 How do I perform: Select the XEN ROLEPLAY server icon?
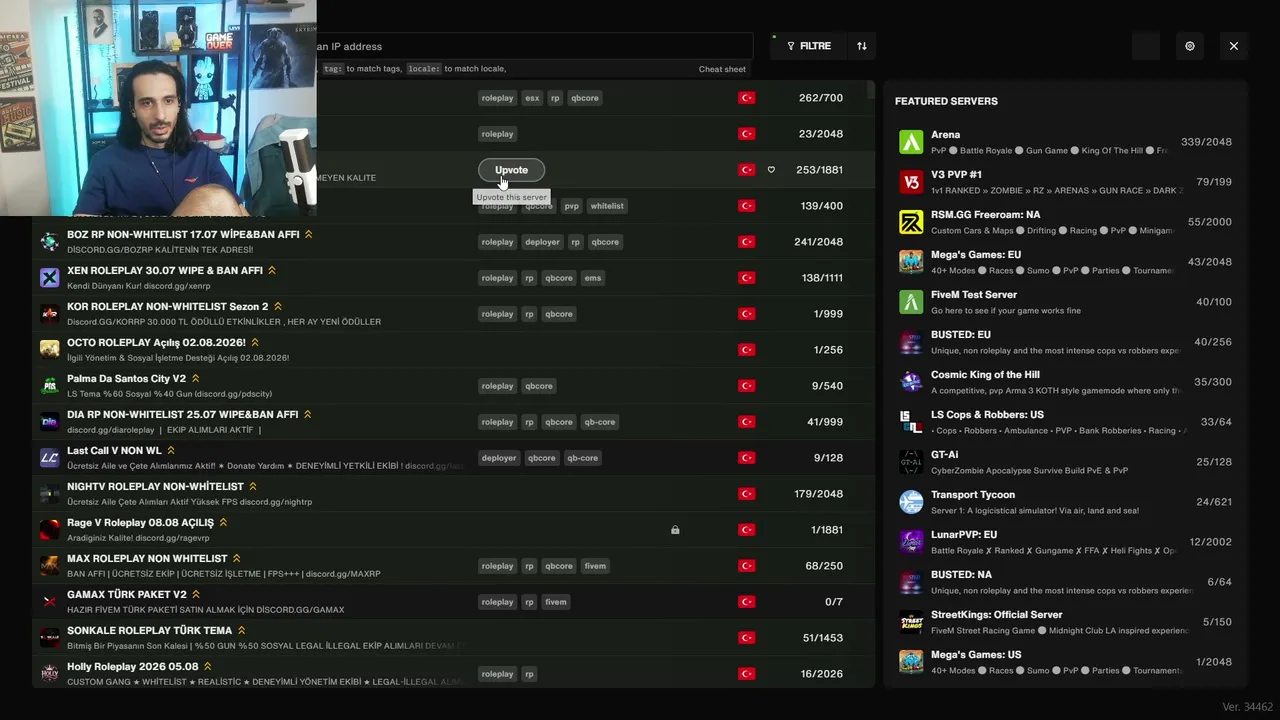pos(49,278)
